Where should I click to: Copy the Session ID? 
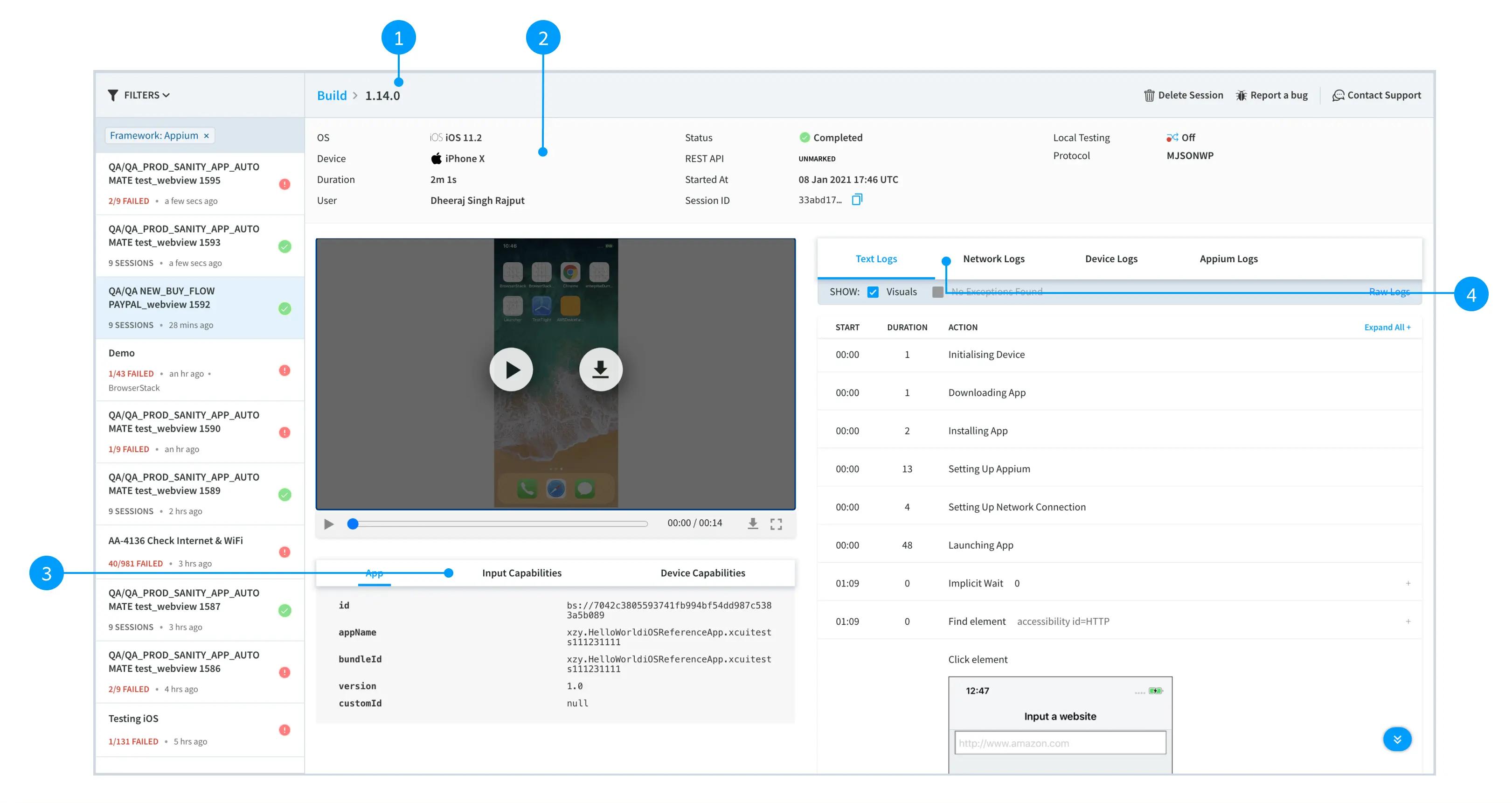coord(858,199)
